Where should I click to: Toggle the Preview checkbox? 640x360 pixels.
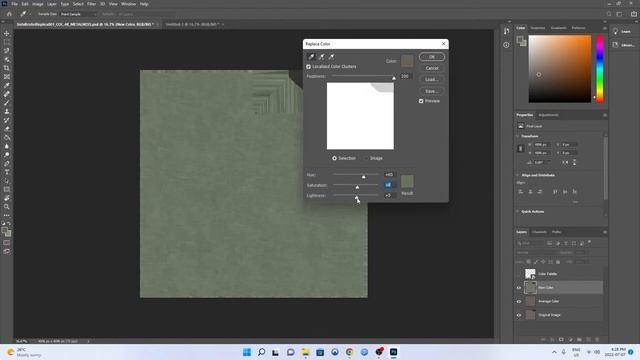(421, 101)
